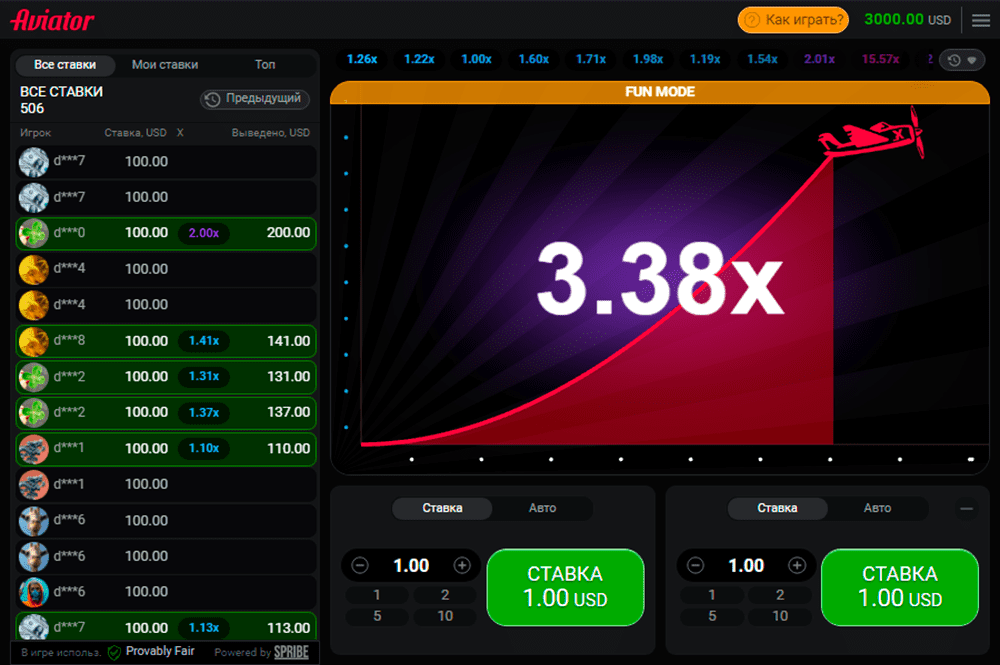This screenshot has height=665, width=1000.
Task: Place left bet with green СТАВКА button
Action: tap(565, 587)
